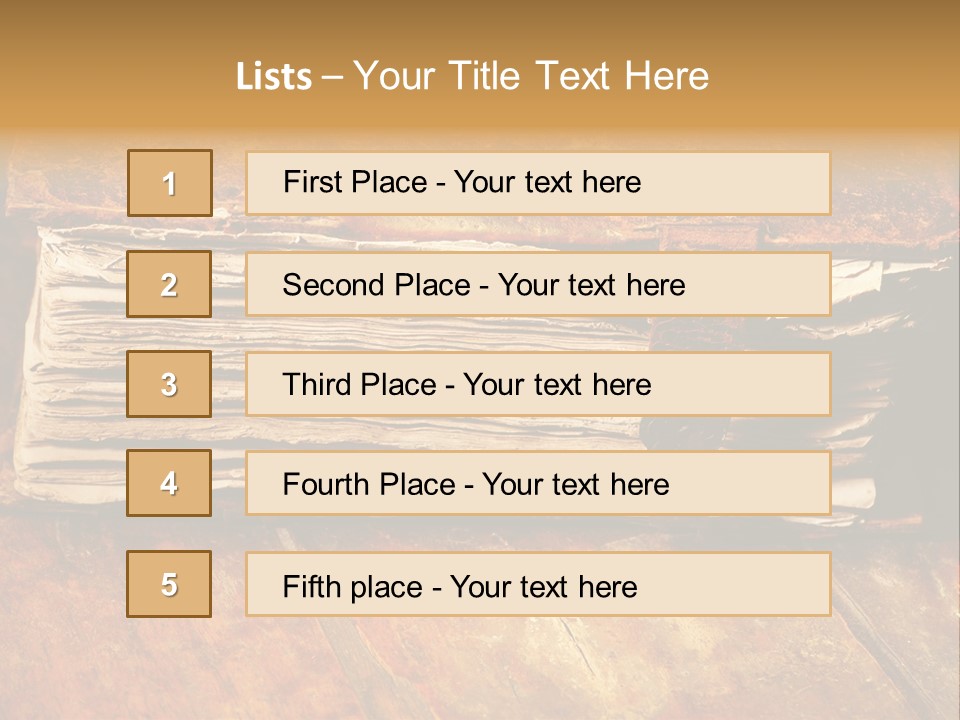Select the number 2 box
960x720 pixels.
tap(169, 284)
